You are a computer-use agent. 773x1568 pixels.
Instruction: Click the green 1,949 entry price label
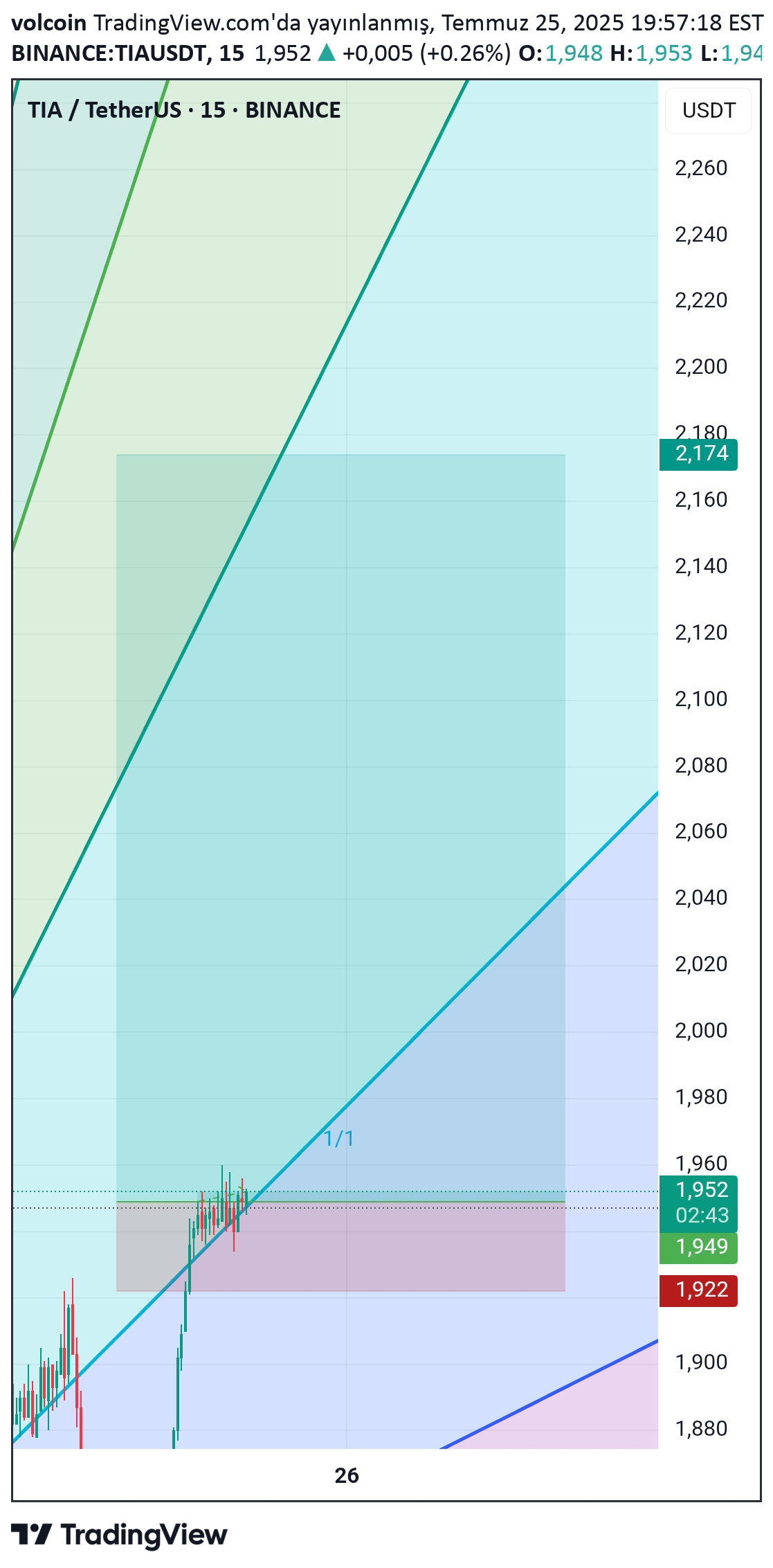coord(698,1247)
